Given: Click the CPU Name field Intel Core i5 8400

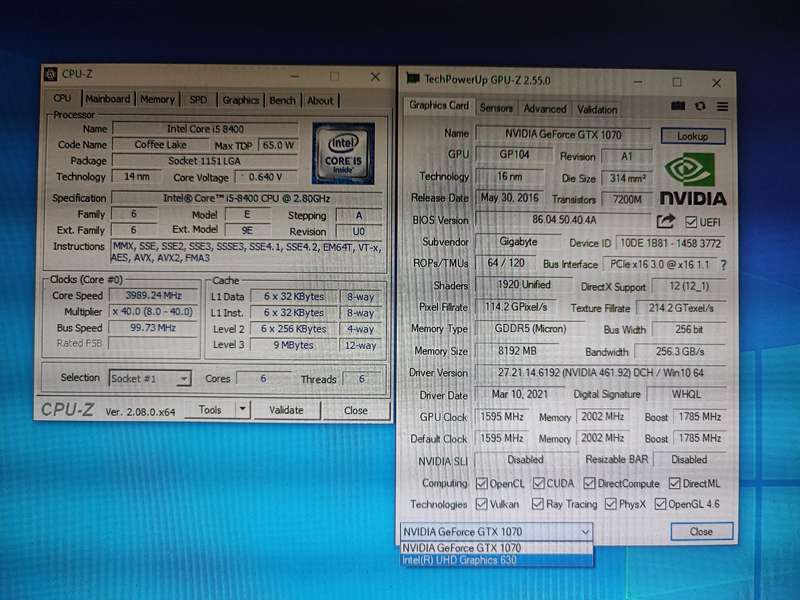Looking at the screenshot, I should pos(205,129).
